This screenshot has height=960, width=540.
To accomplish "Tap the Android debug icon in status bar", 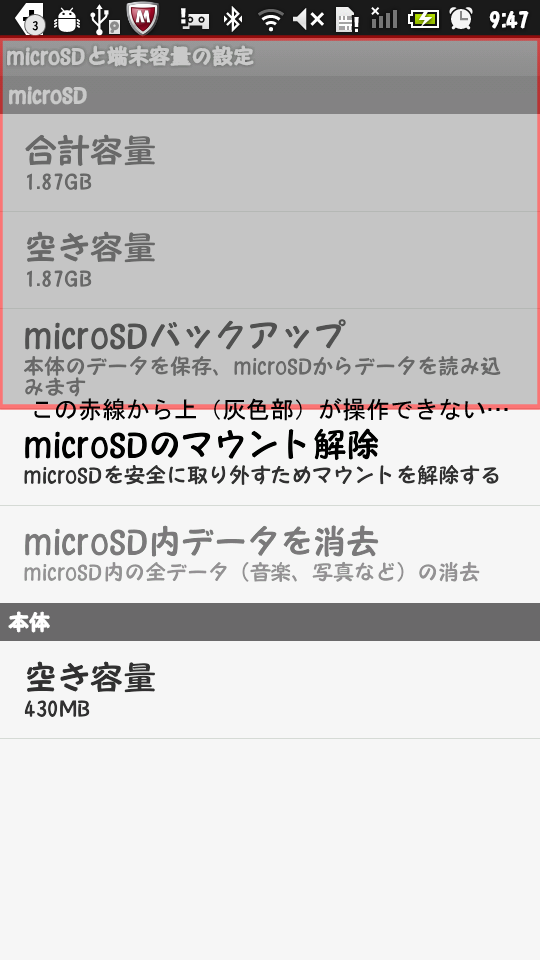I will [x=67, y=20].
